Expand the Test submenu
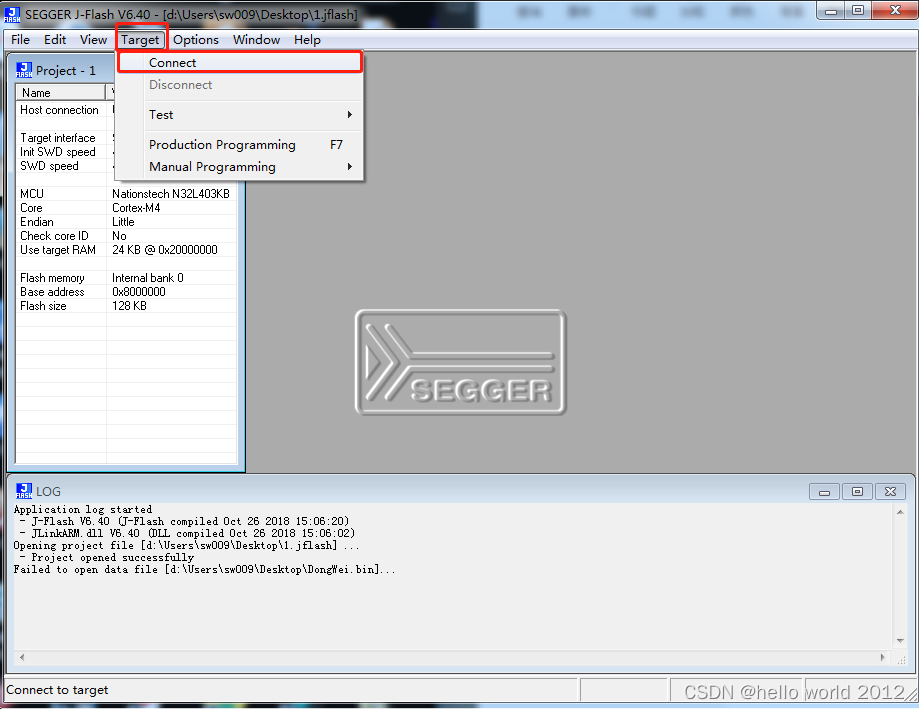This screenshot has width=919, height=709. [x=240, y=115]
